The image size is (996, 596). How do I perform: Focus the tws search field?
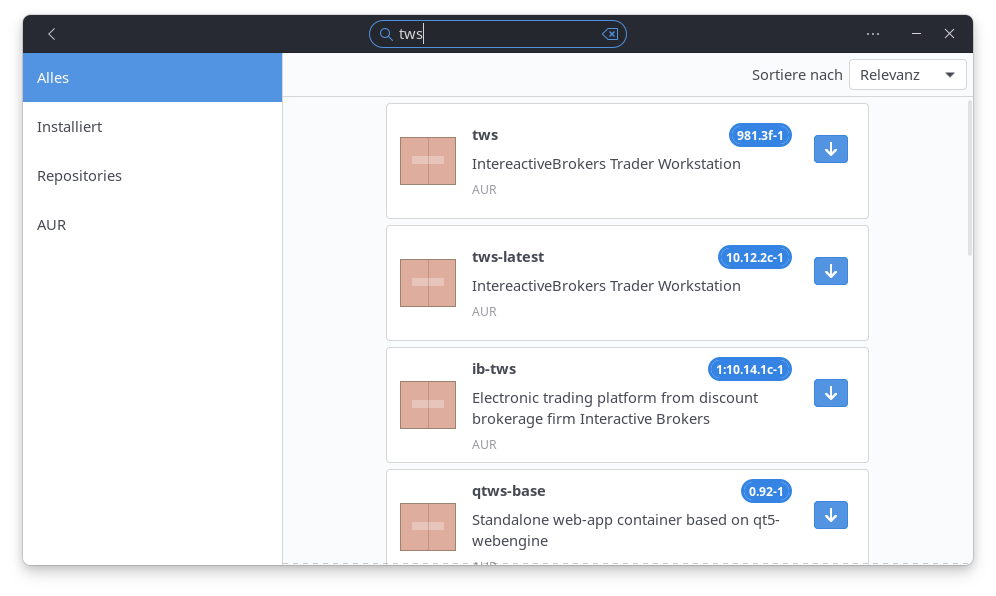coord(498,34)
